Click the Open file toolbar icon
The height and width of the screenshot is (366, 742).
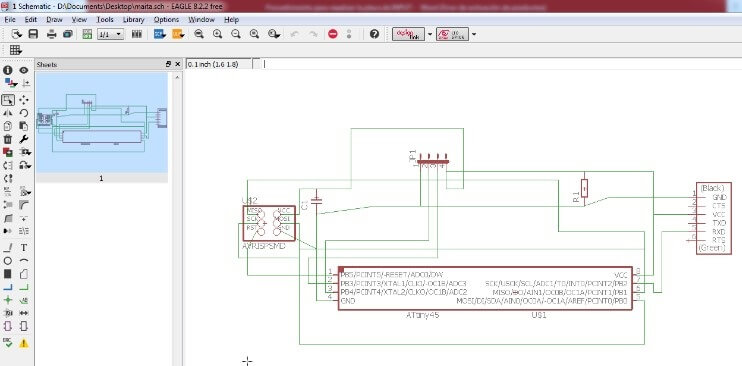(17, 34)
